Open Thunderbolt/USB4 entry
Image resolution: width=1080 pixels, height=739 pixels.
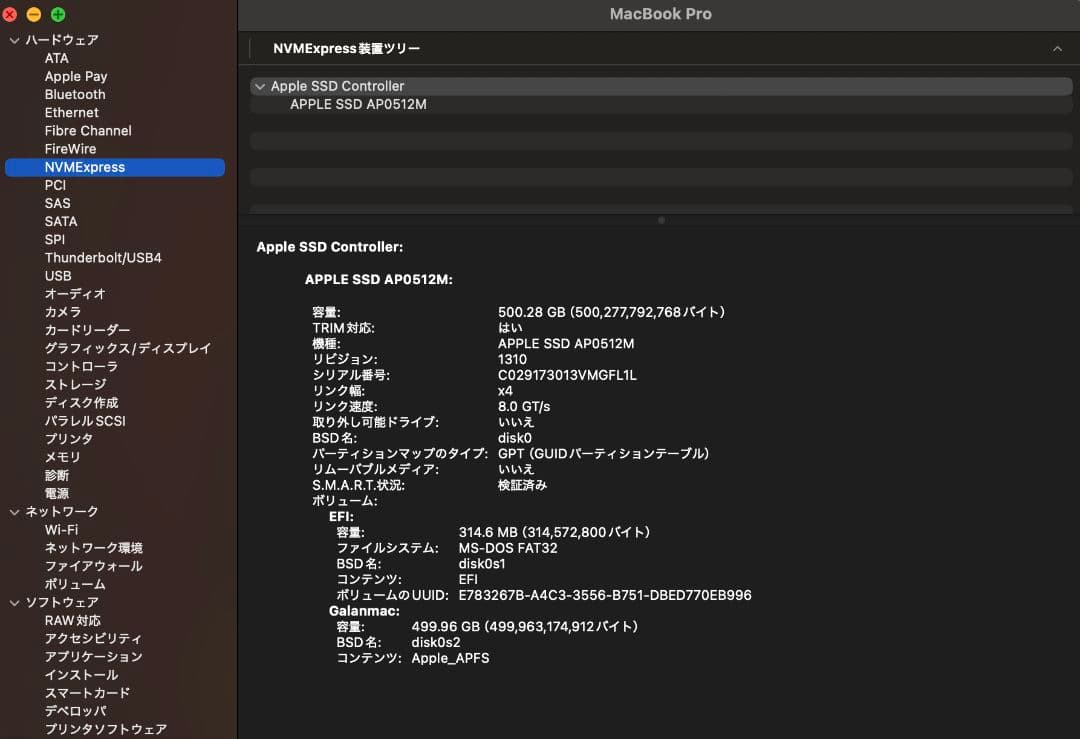pos(103,258)
